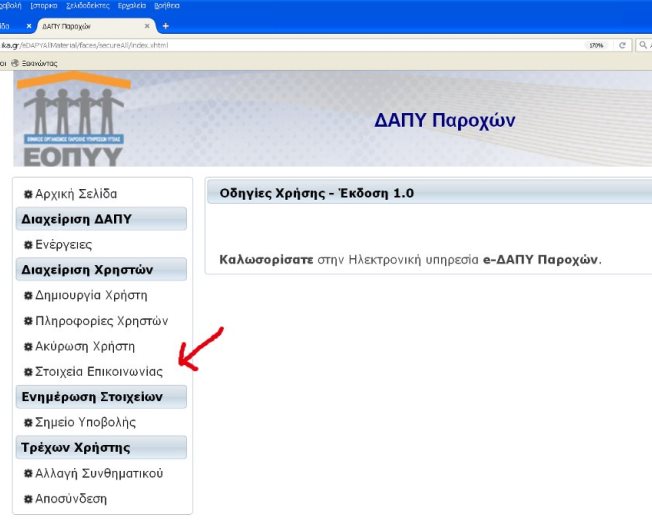Open Στοιχεία Επικοινωνίας in sidebar
The image size is (652, 531).
click(x=99, y=371)
